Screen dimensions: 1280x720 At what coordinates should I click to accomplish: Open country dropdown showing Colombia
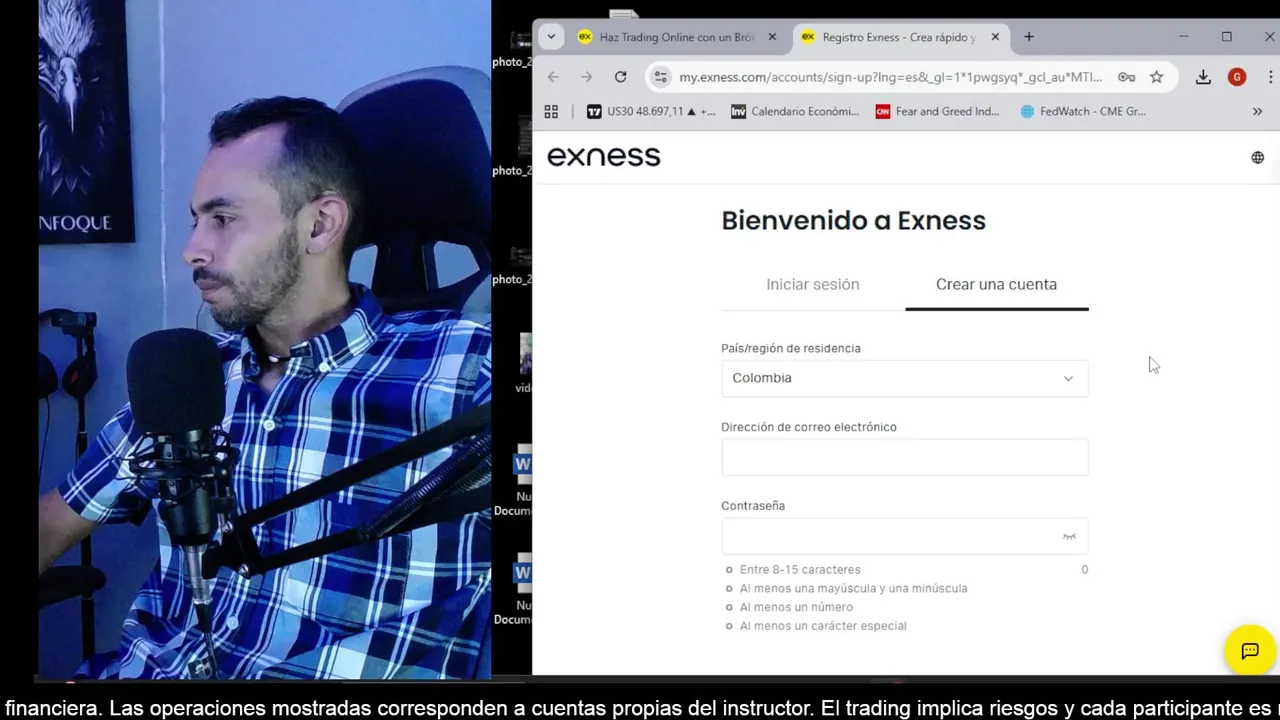[x=905, y=378]
